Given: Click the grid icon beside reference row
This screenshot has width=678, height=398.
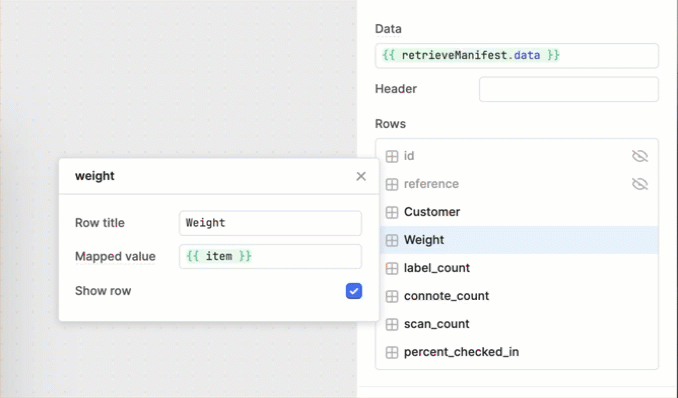Looking at the screenshot, I should [x=392, y=184].
